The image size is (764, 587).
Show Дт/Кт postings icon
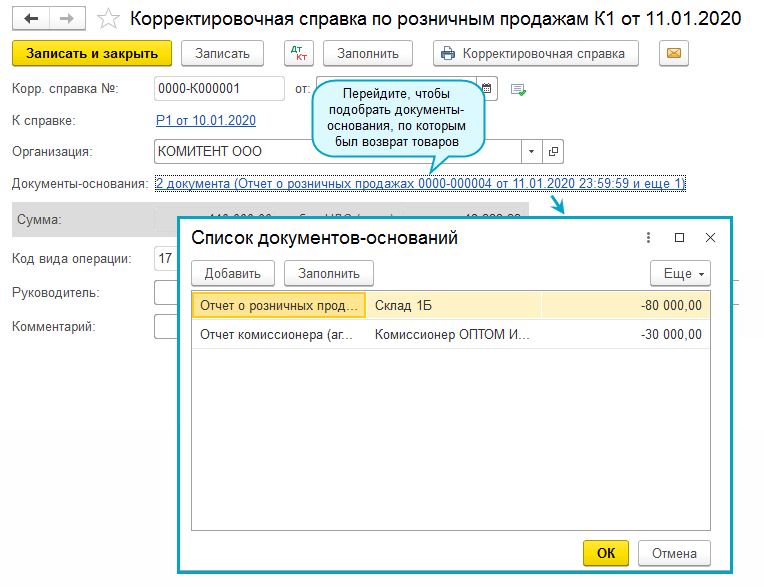[x=299, y=53]
